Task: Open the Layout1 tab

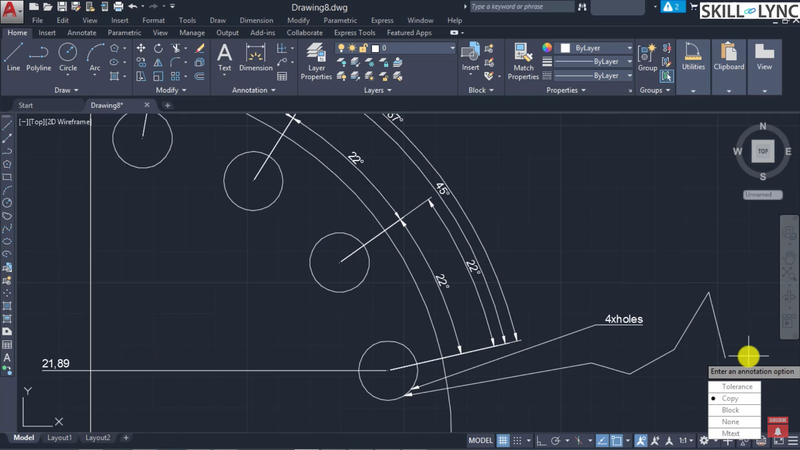Action: (x=60, y=438)
